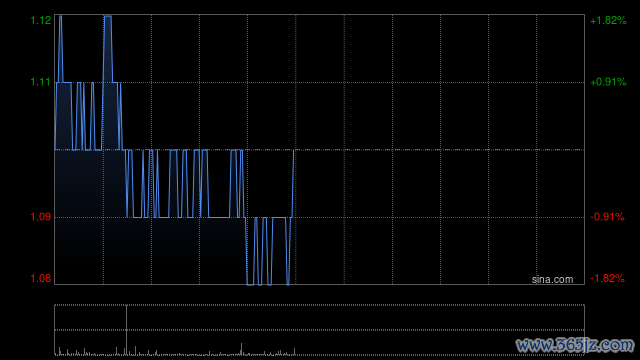The height and width of the screenshot is (360, 640).
Task: Click the 1.08 price axis label
Action: click(x=41, y=278)
